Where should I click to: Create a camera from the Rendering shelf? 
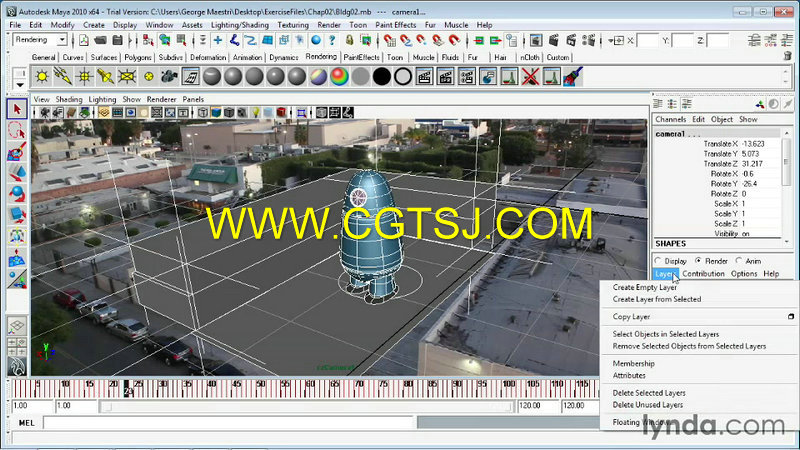(169, 77)
